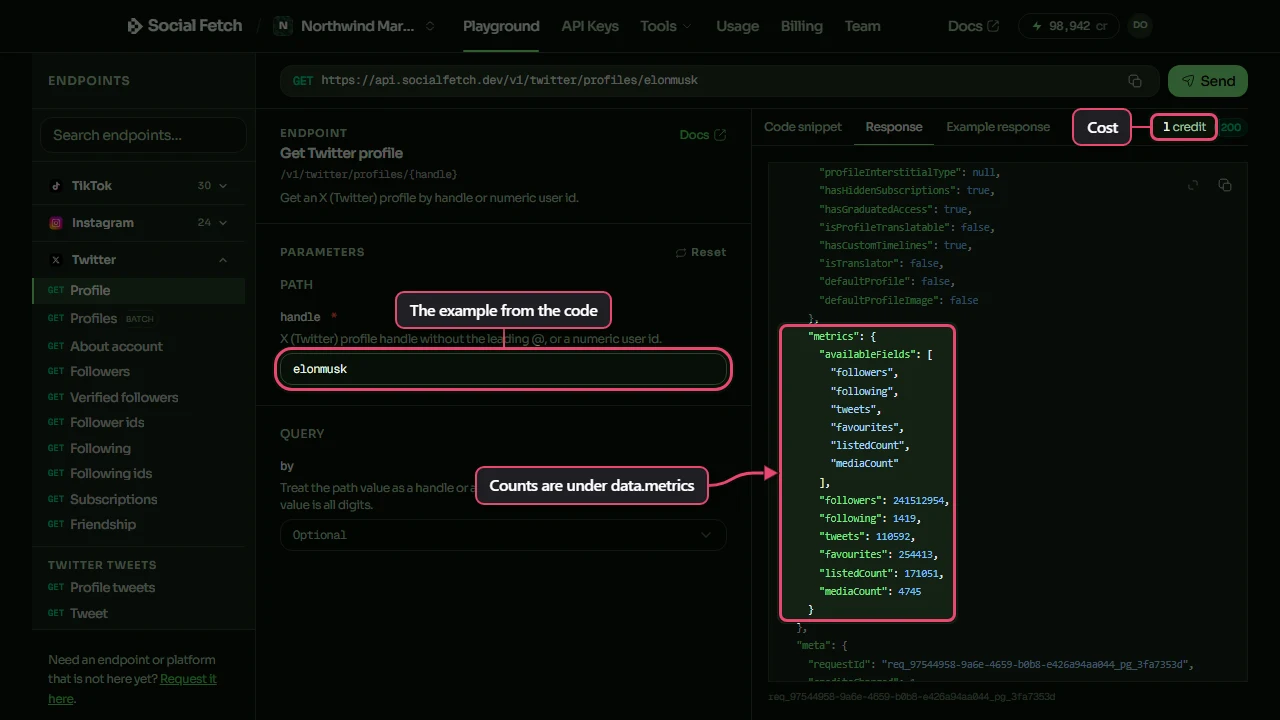The image size is (1280, 720).
Task: Click the Social Fetch logo icon
Action: click(x=135, y=26)
